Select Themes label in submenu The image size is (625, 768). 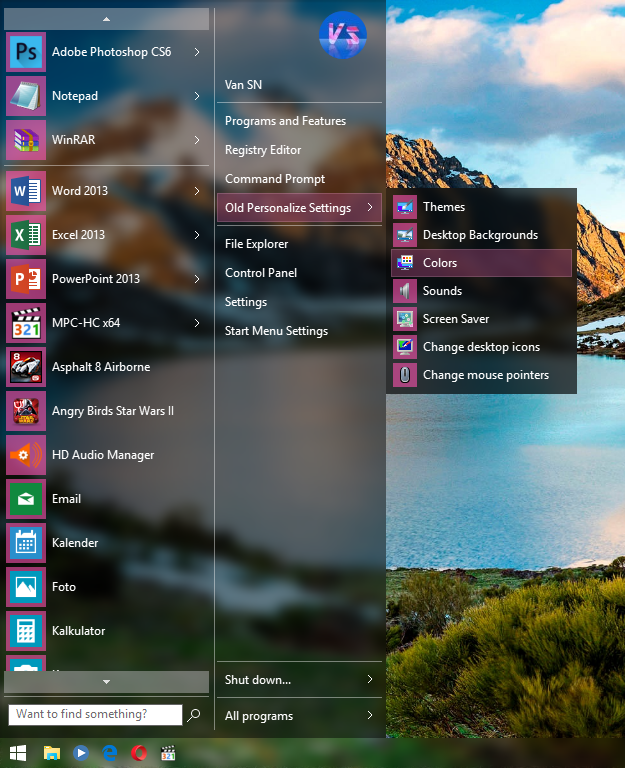tap(444, 207)
